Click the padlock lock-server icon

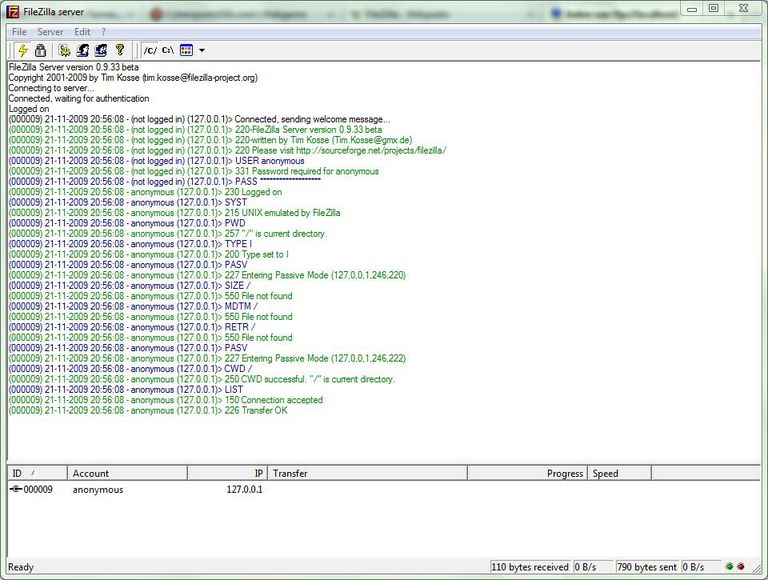[x=41, y=50]
